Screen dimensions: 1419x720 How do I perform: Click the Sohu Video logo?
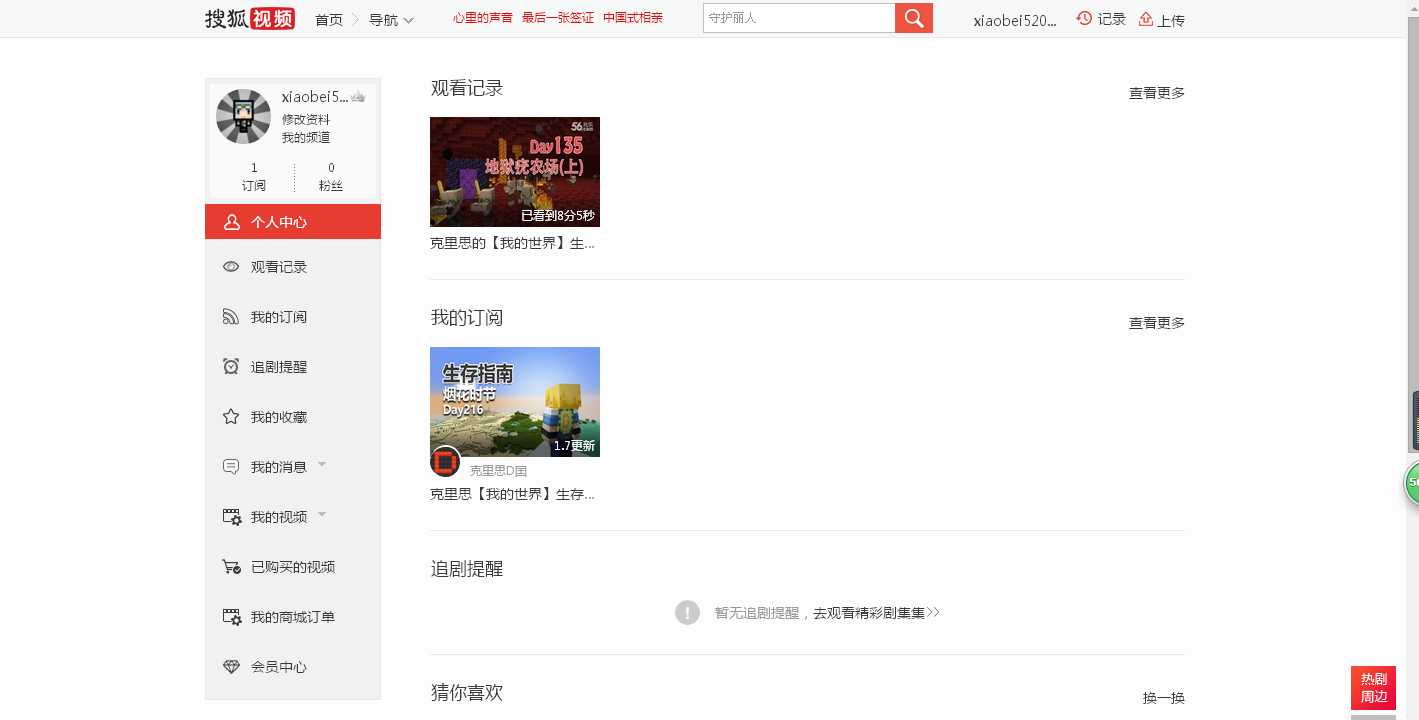pyautogui.click(x=249, y=18)
